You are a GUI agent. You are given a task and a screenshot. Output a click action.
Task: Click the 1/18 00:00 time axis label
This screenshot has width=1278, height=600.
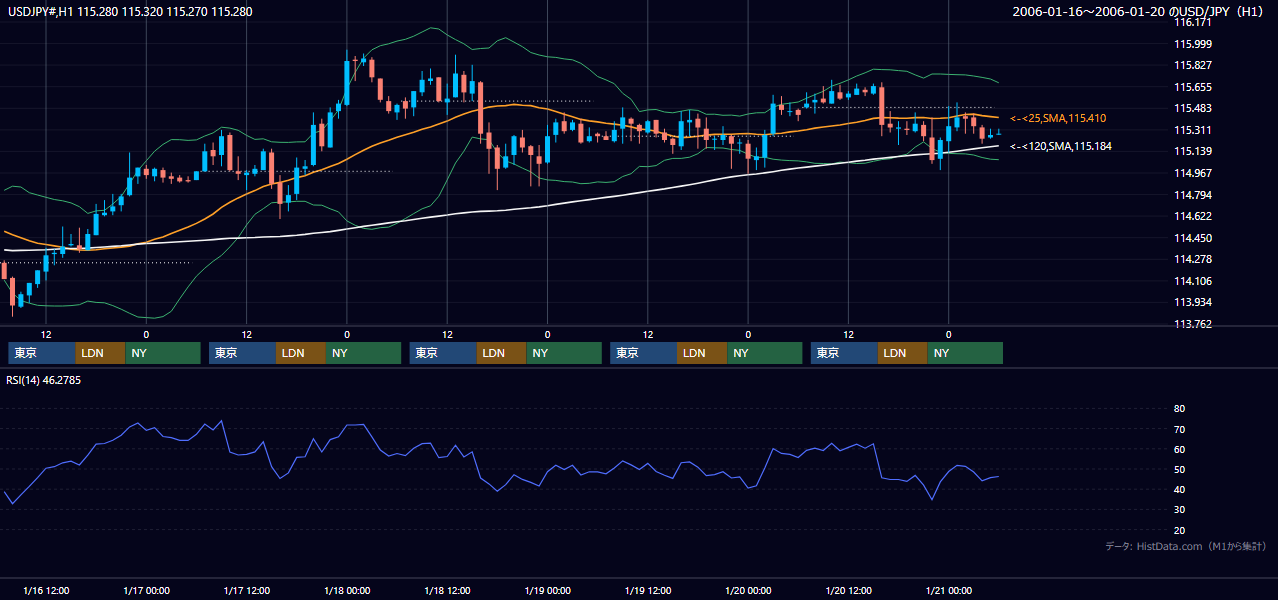tap(347, 590)
